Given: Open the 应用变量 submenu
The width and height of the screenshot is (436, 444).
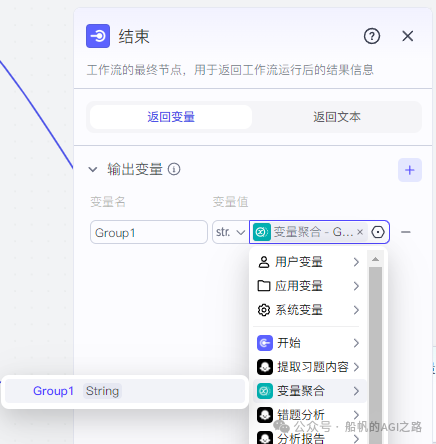Looking at the screenshot, I should click(x=309, y=286).
